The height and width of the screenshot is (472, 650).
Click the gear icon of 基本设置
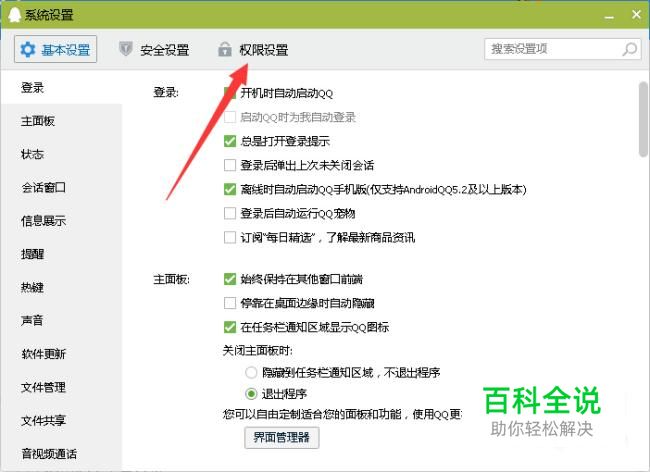(28, 50)
